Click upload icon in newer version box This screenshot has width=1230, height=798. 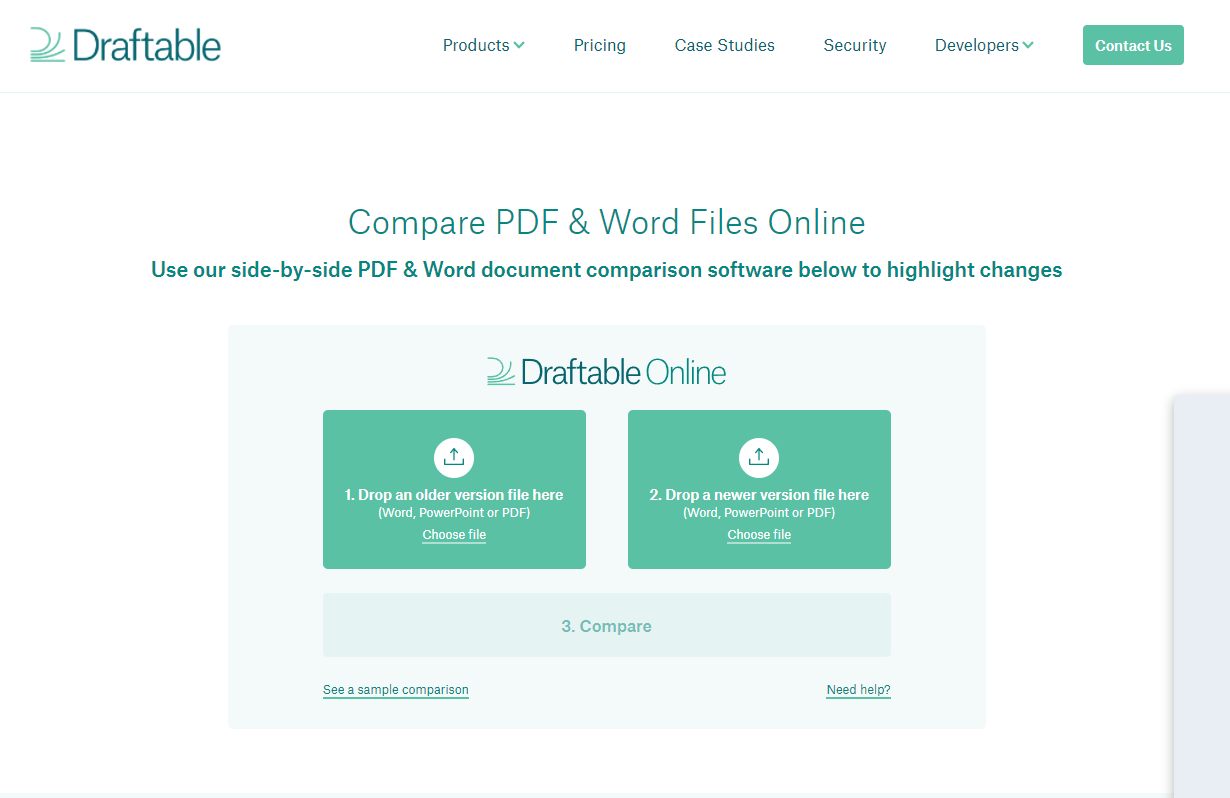(759, 457)
